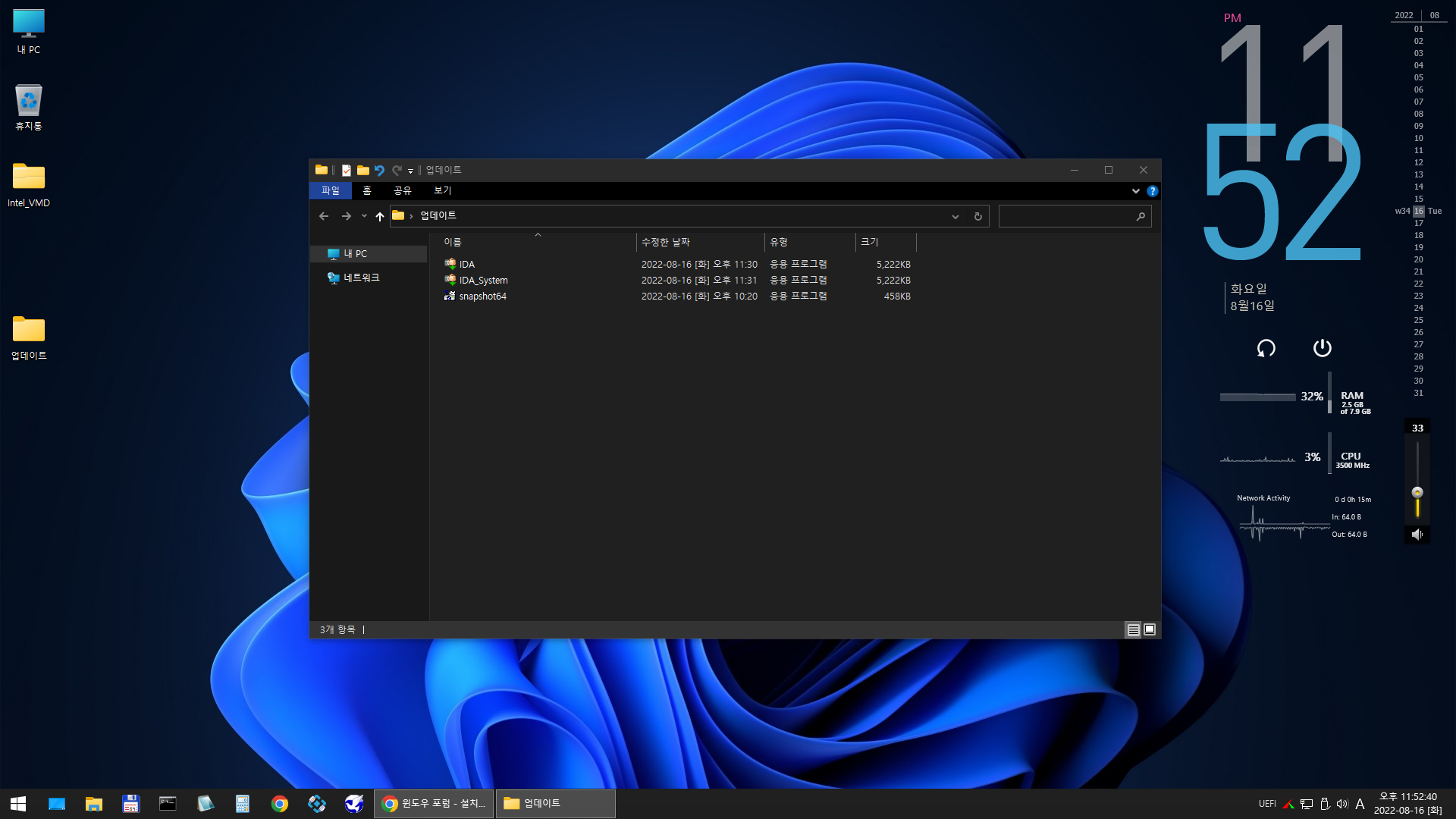Viewport: 1456px width, 819px height.
Task: Click the red-green tray icon
Action: click(1288, 804)
